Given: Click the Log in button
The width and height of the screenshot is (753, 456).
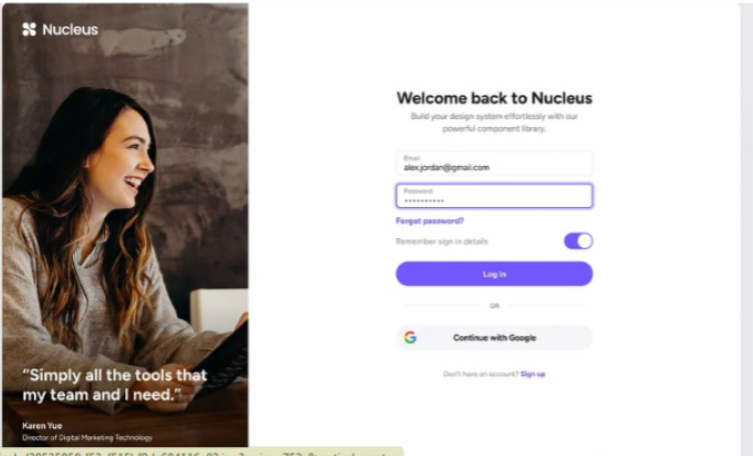Looking at the screenshot, I should (x=494, y=274).
